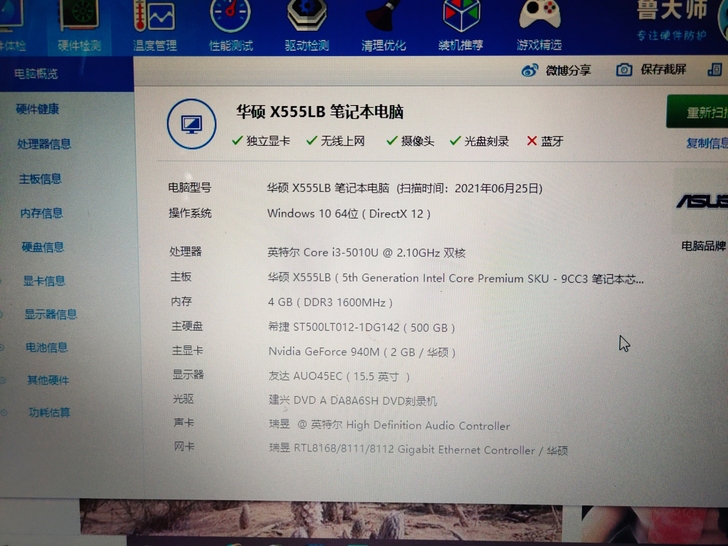This screenshot has height=546, width=728.
Task: Click the ASUS brand logo
Action: pyautogui.click(x=702, y=201)
